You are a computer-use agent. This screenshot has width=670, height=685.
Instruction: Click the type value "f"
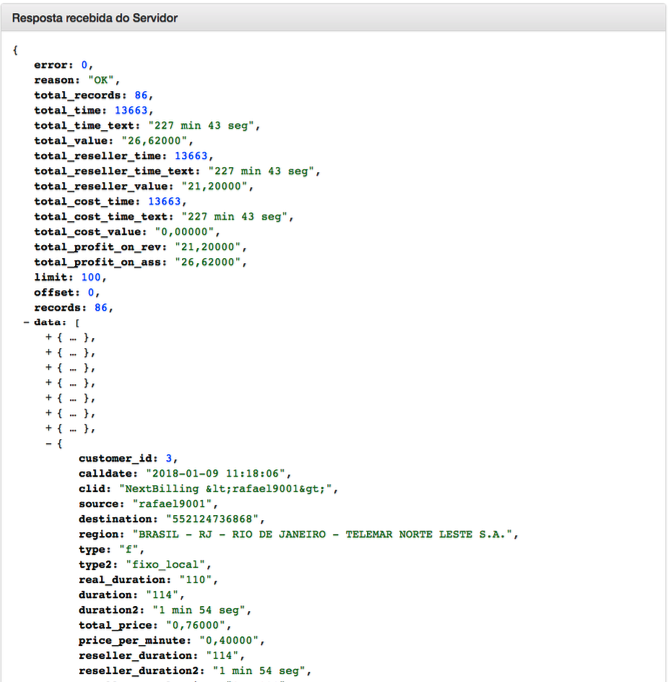[x=129, y=550]
